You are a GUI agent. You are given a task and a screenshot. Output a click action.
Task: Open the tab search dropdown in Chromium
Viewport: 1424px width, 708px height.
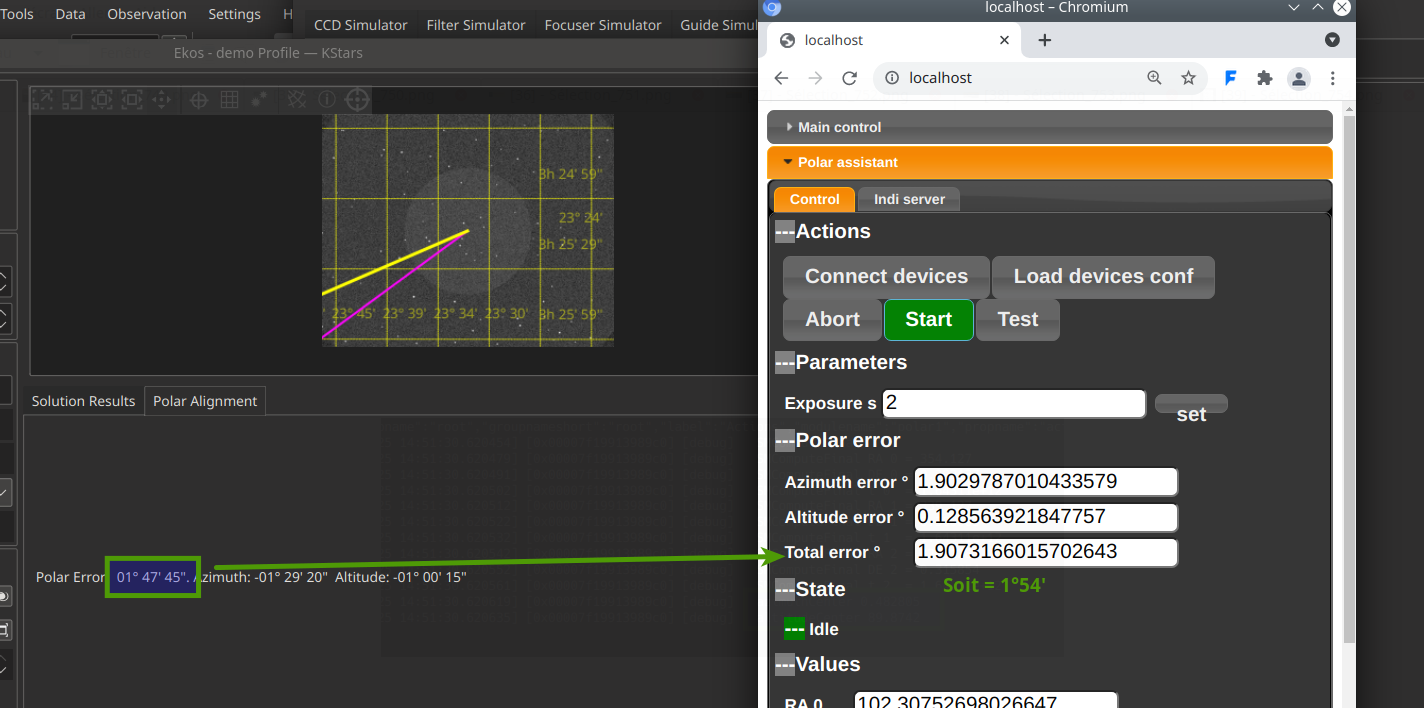pyautogui.click(x=1332, y=40)
